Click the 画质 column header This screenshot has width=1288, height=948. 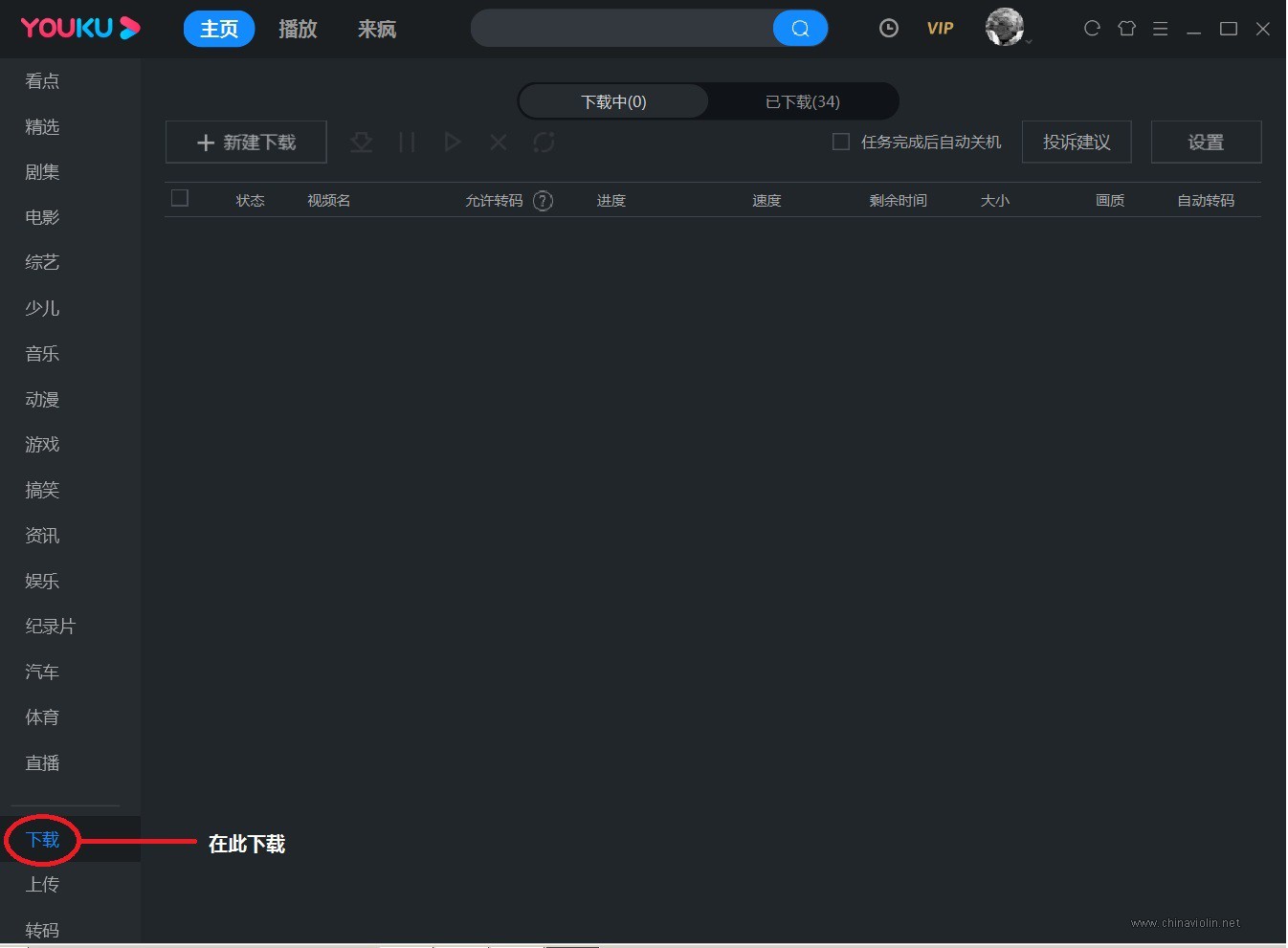1110,200
